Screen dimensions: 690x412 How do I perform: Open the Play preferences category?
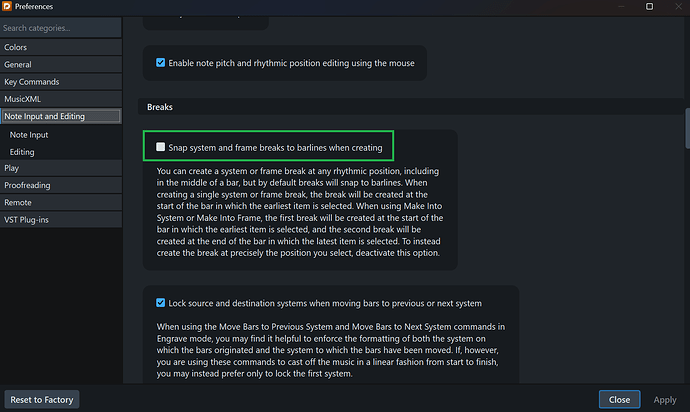12,168
